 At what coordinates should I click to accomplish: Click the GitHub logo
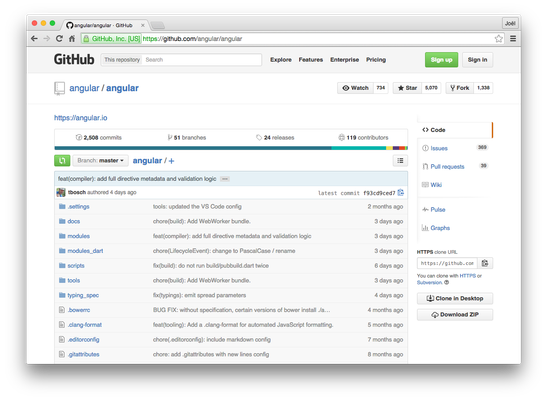(x=74, y=60)
